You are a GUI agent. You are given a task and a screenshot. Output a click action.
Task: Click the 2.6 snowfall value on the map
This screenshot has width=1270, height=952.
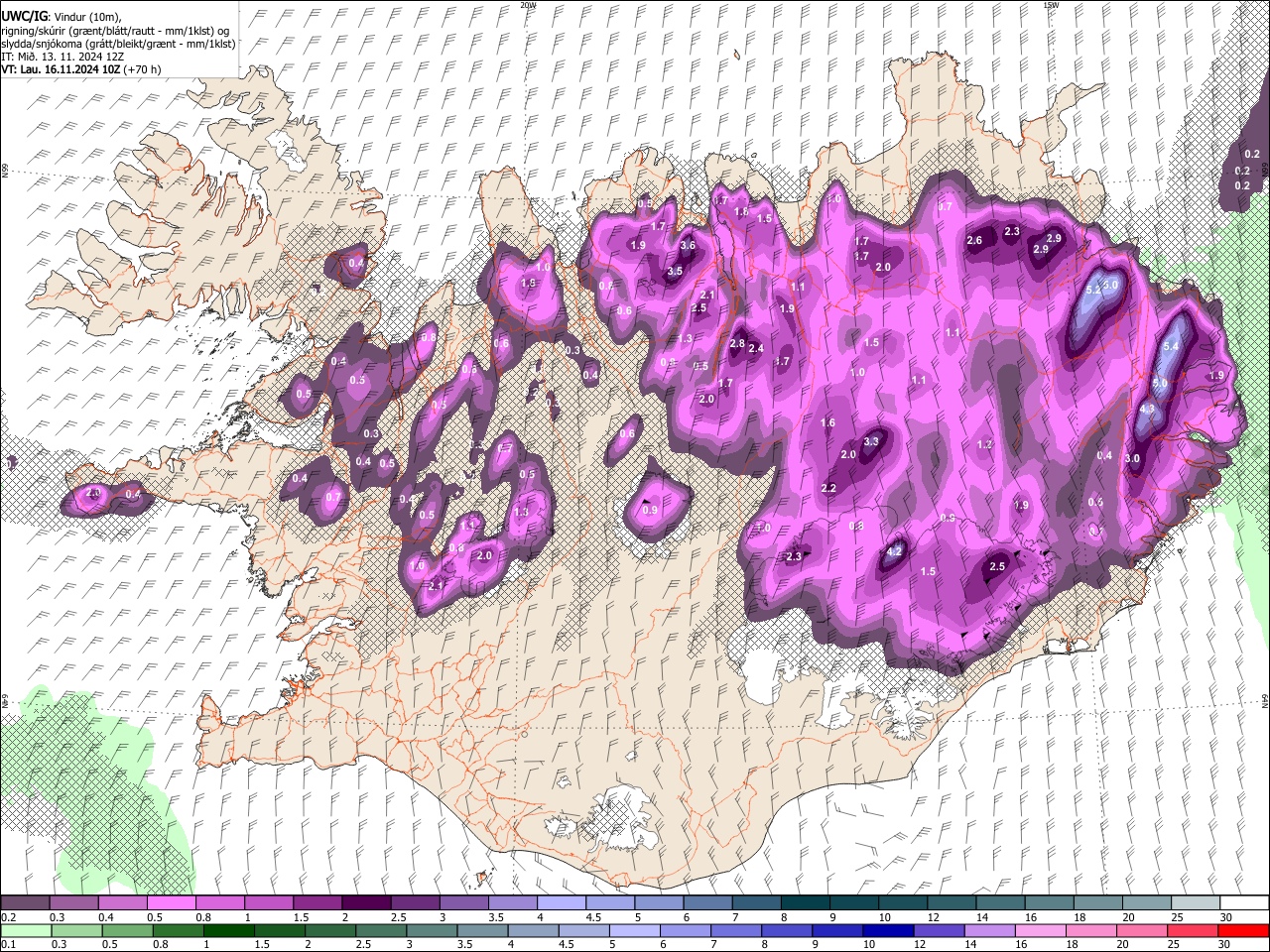(x=974, y=240)
